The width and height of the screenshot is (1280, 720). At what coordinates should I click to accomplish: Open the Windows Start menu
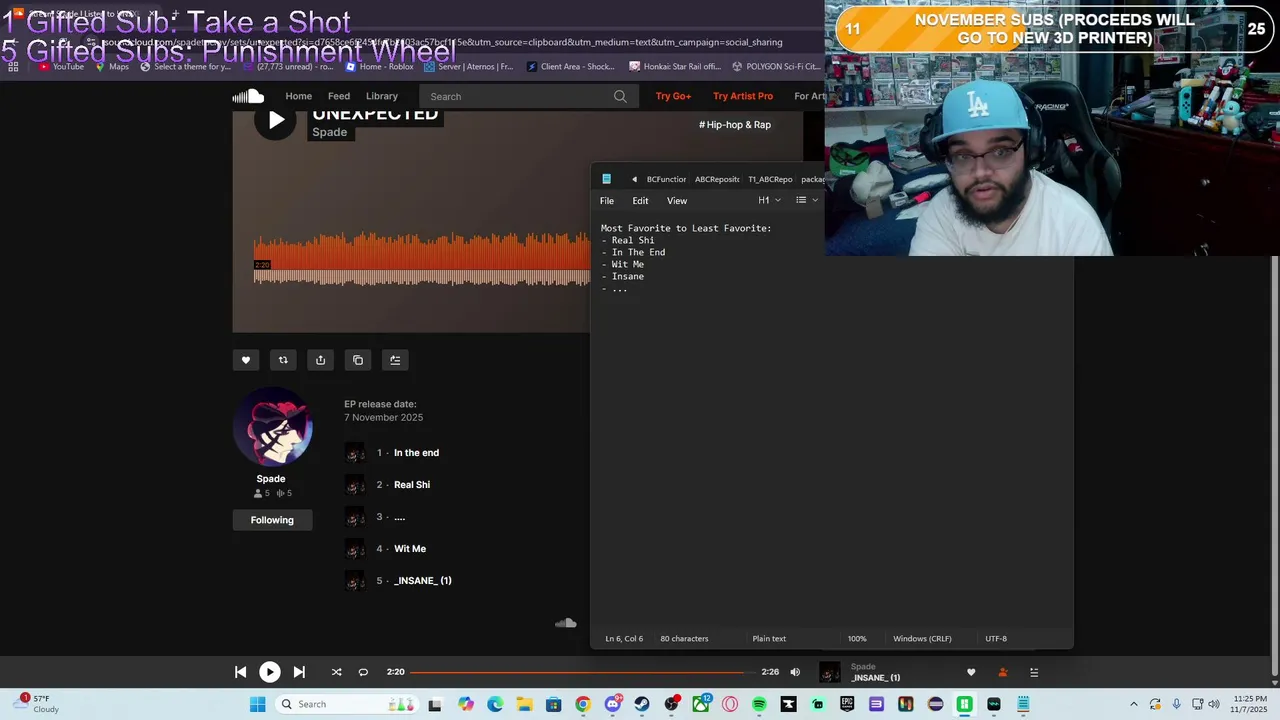click(257, 704)
